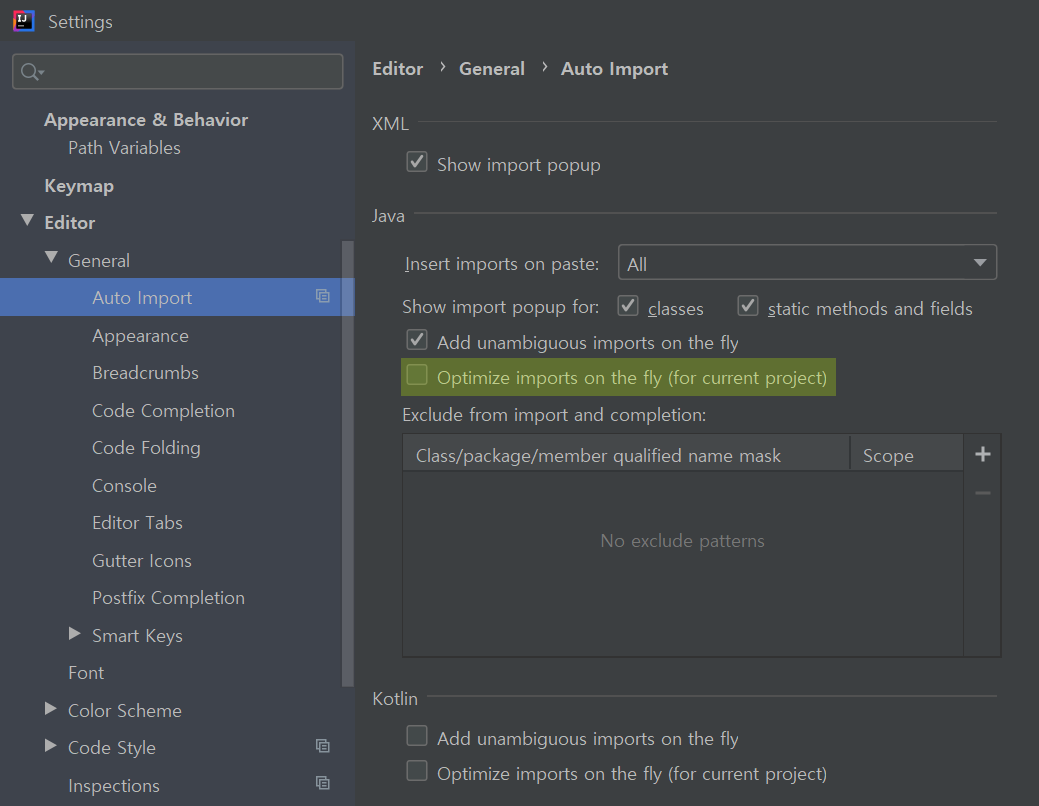Open General via the breadcrumb trail
The height and width of the screenshot is (806, 1039).
tap(491, 68)
